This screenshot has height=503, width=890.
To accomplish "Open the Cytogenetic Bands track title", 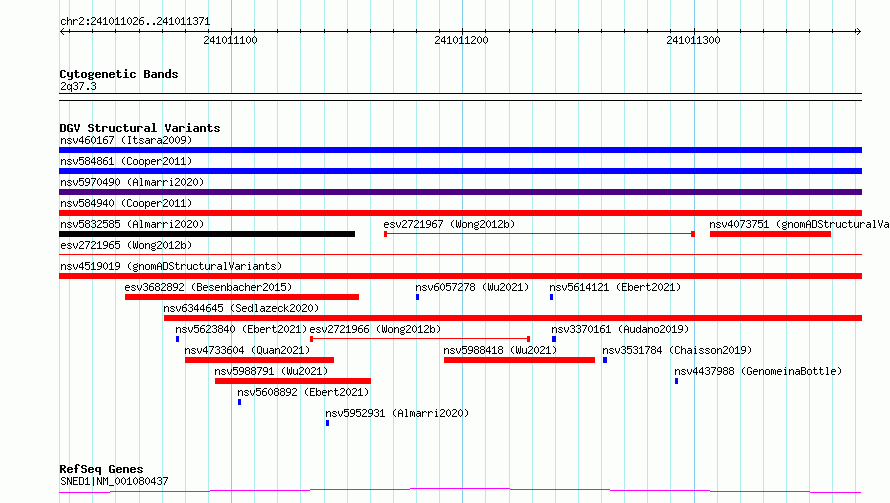I will tap(119, 74).
